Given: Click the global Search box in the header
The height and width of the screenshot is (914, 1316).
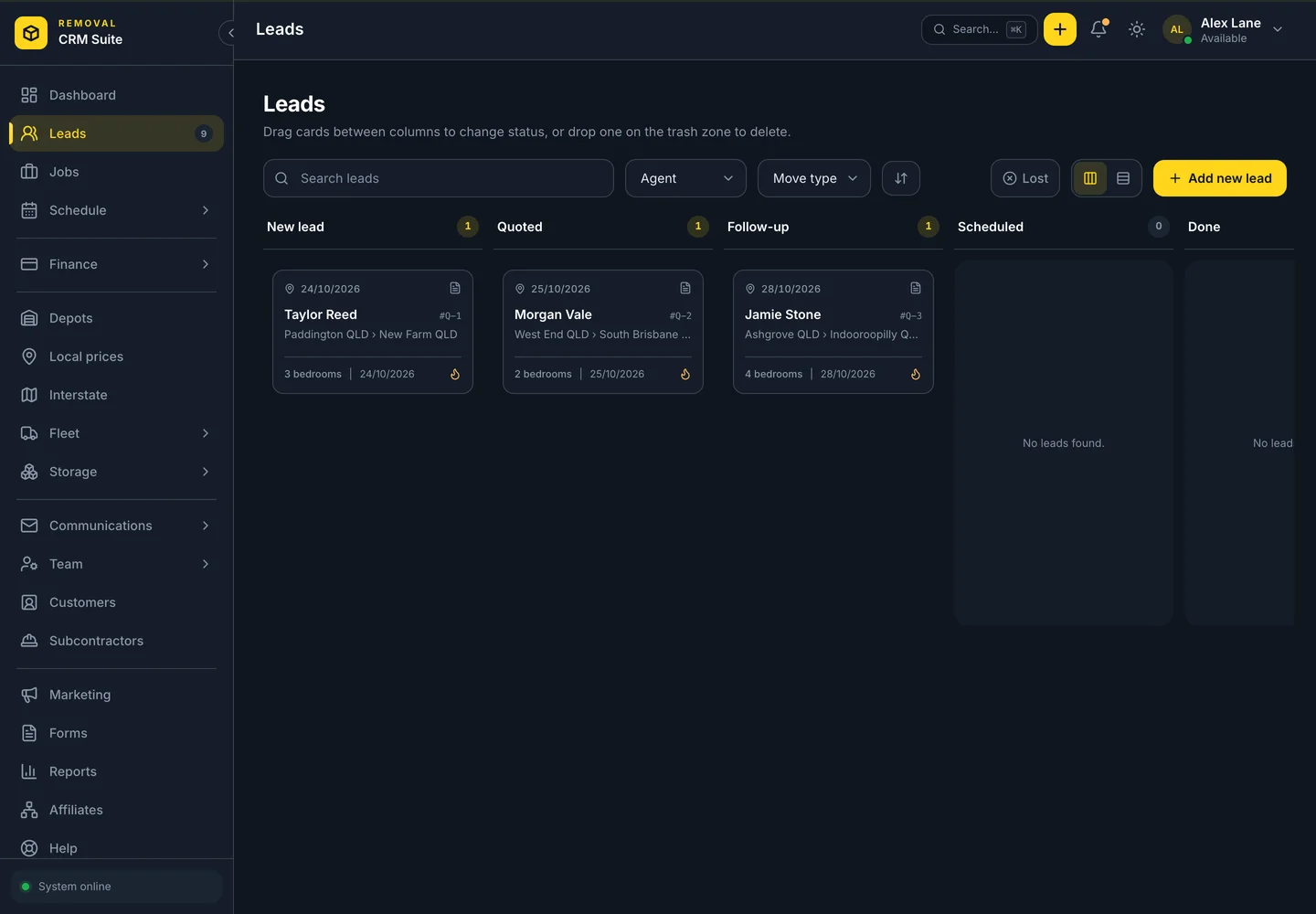Looking at the screenshot, I should (979, 29).
